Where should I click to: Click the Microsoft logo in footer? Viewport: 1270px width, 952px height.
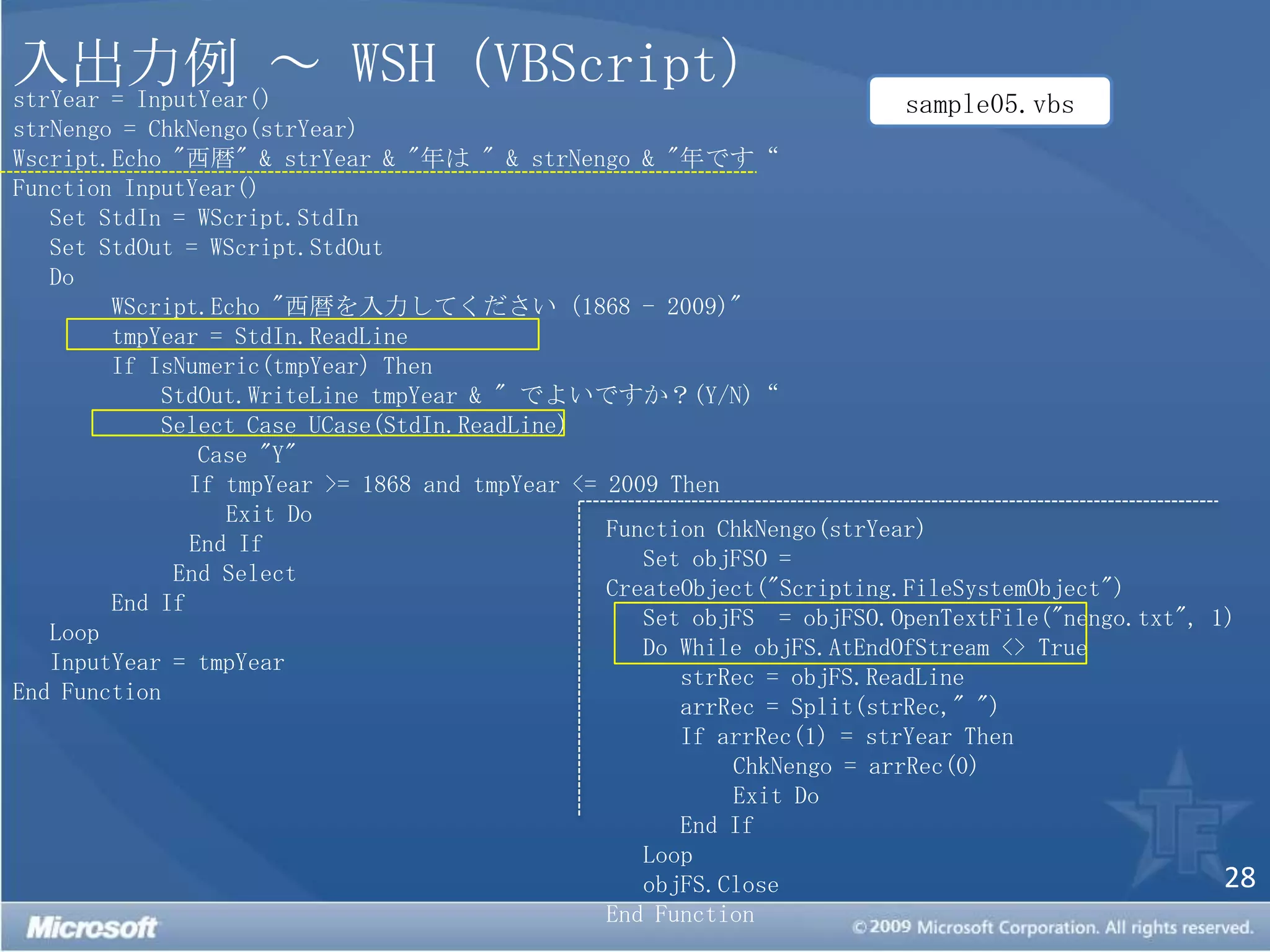pos(92,928)
